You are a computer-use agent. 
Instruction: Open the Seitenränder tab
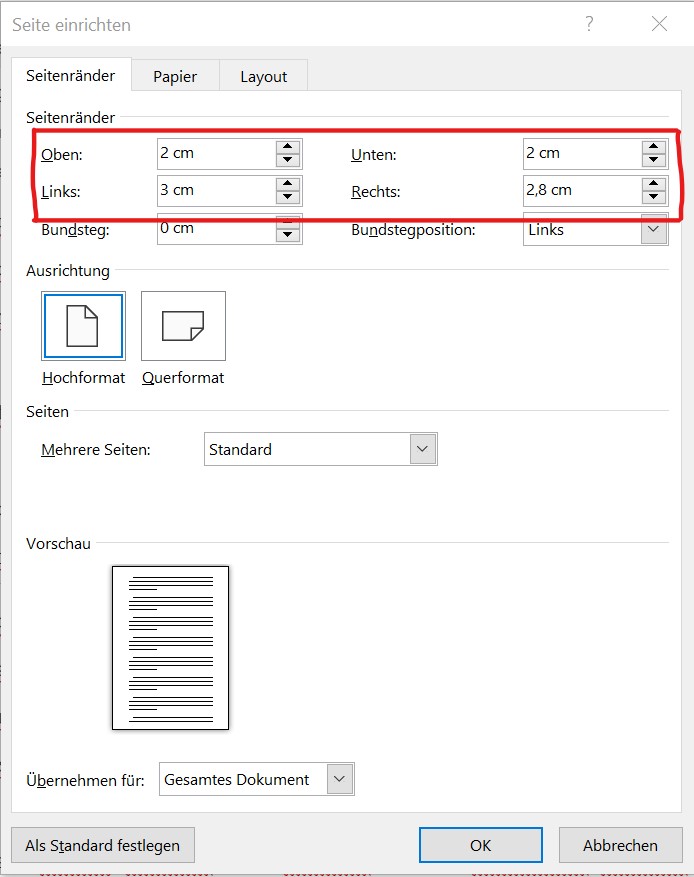[71, 75]
